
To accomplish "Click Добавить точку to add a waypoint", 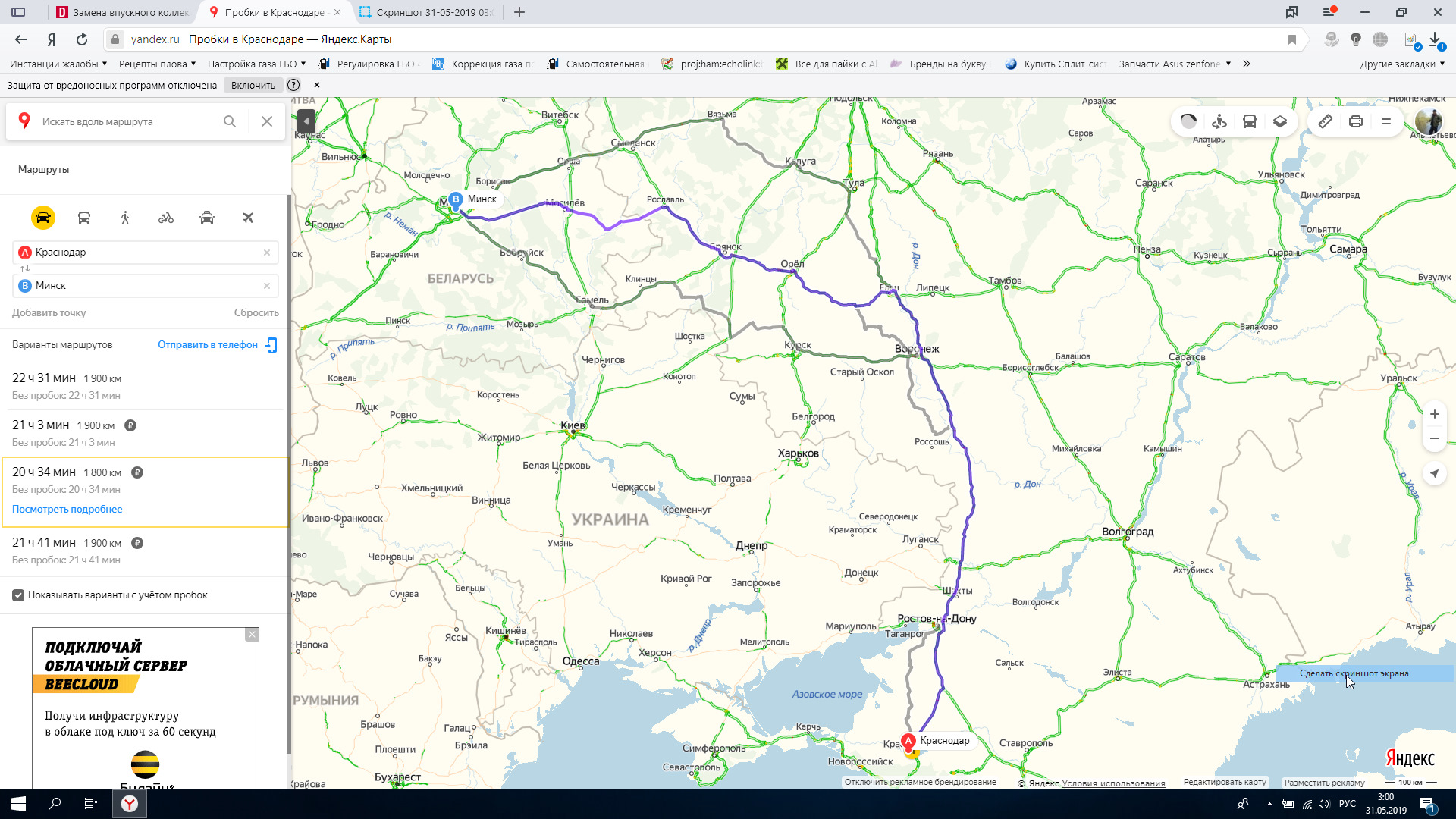I will [49, 313].
